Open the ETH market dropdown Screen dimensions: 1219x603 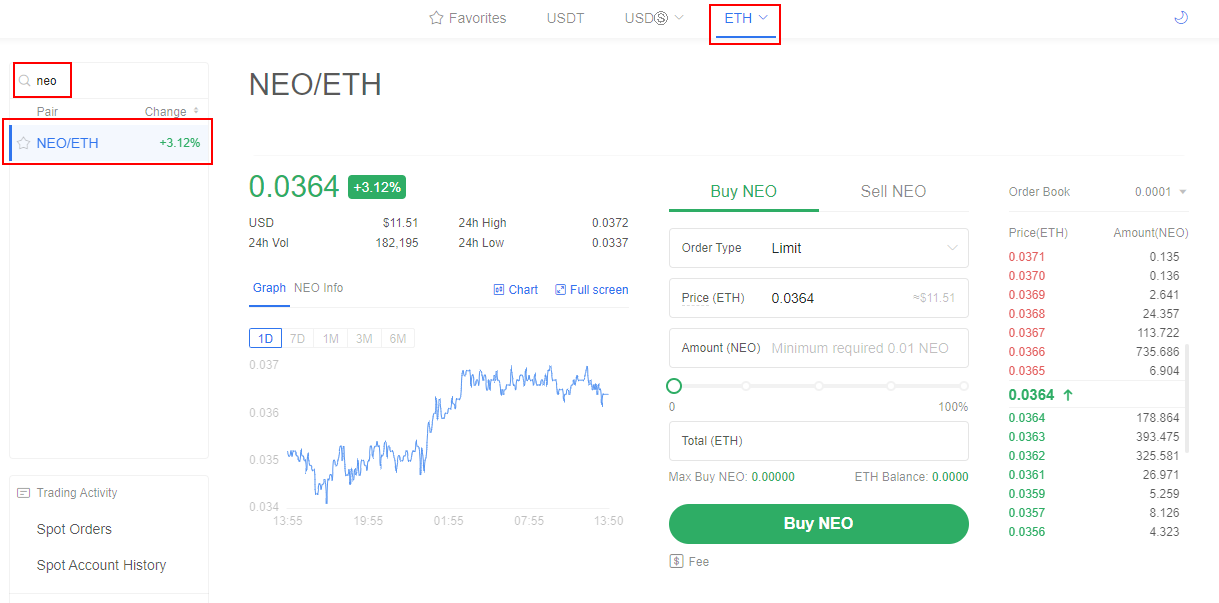click(744, 17)
